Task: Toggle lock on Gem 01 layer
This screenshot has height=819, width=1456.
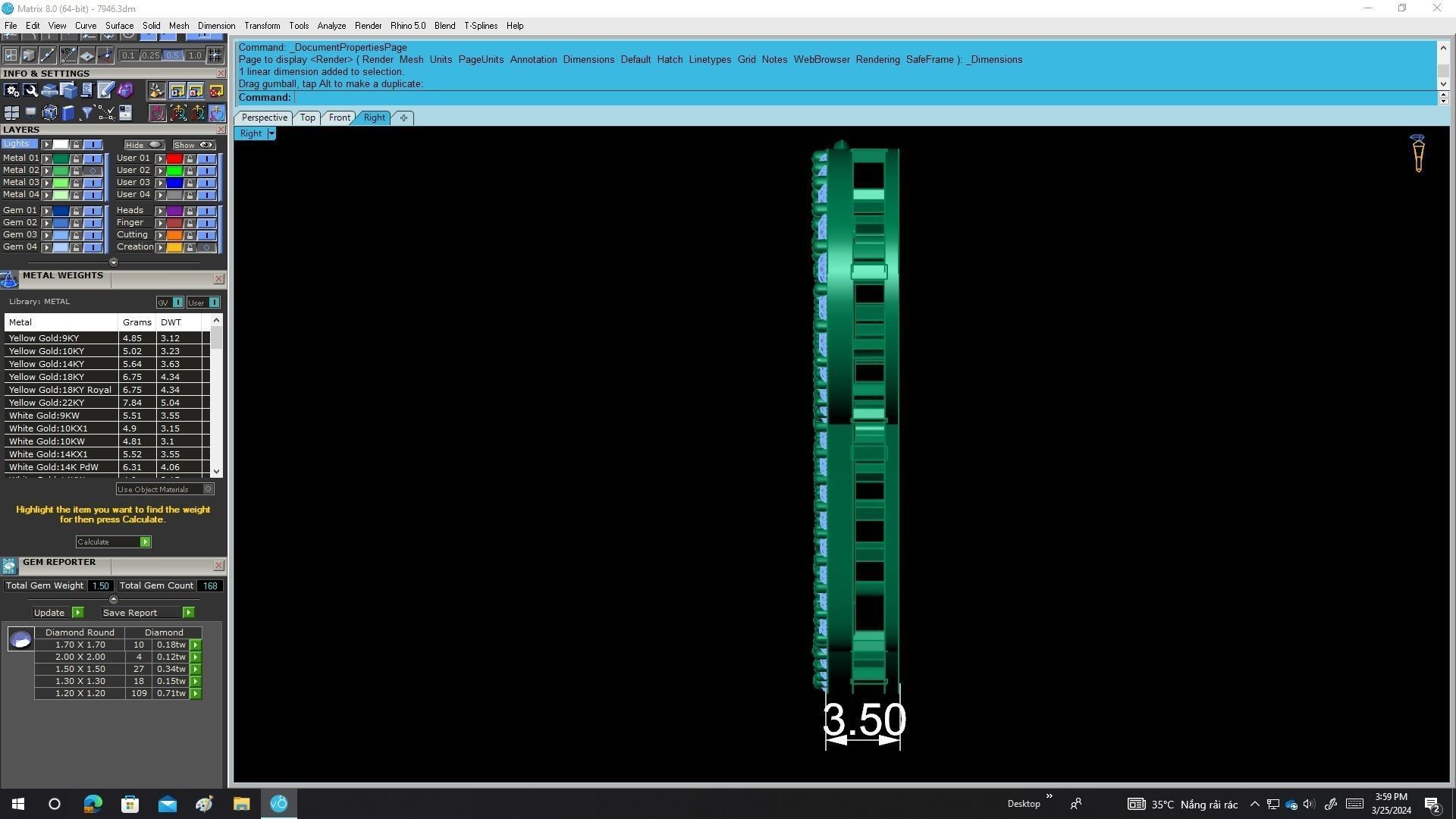Action: [76, 211]
